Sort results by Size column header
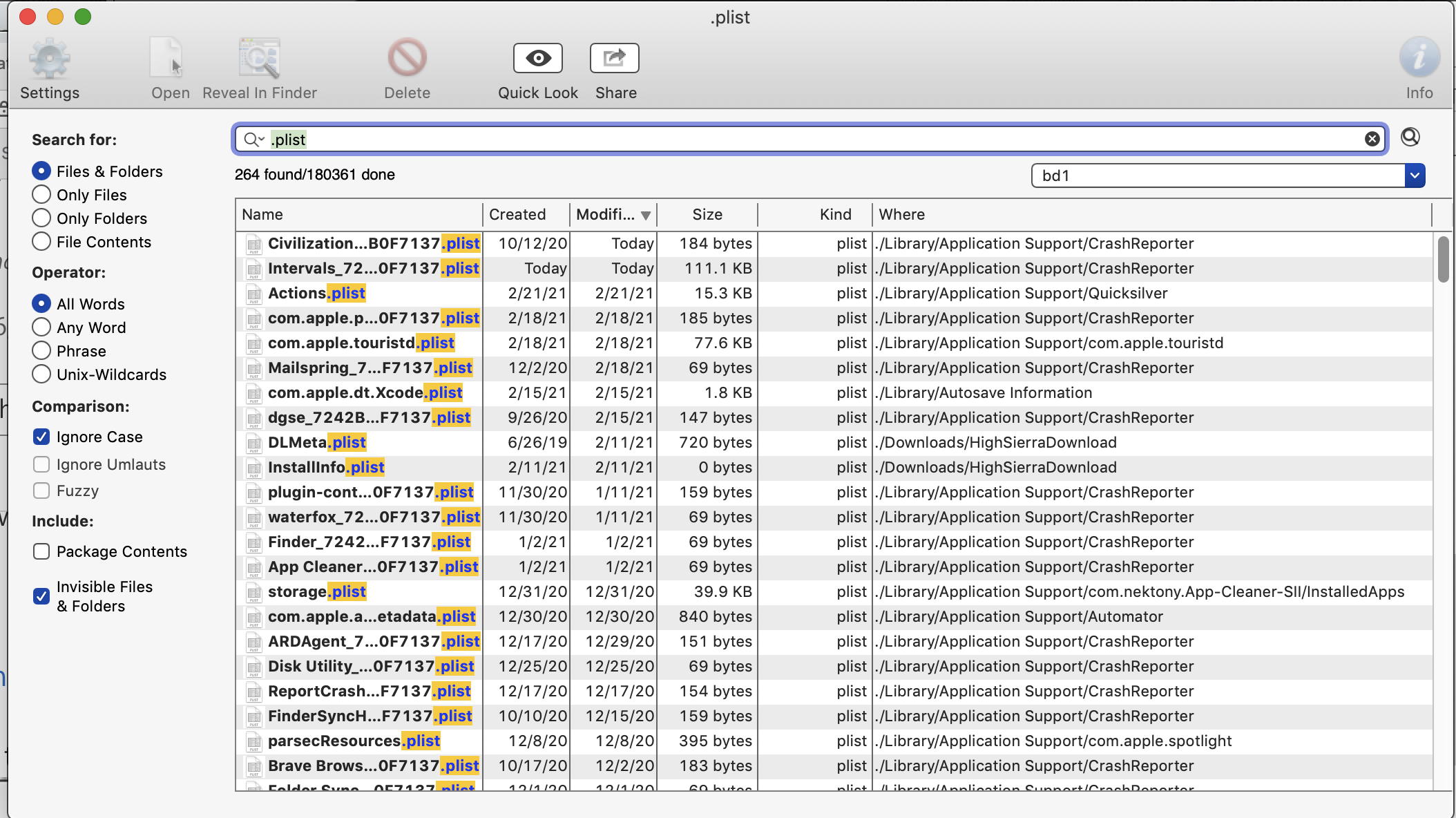 pos(707,215)
